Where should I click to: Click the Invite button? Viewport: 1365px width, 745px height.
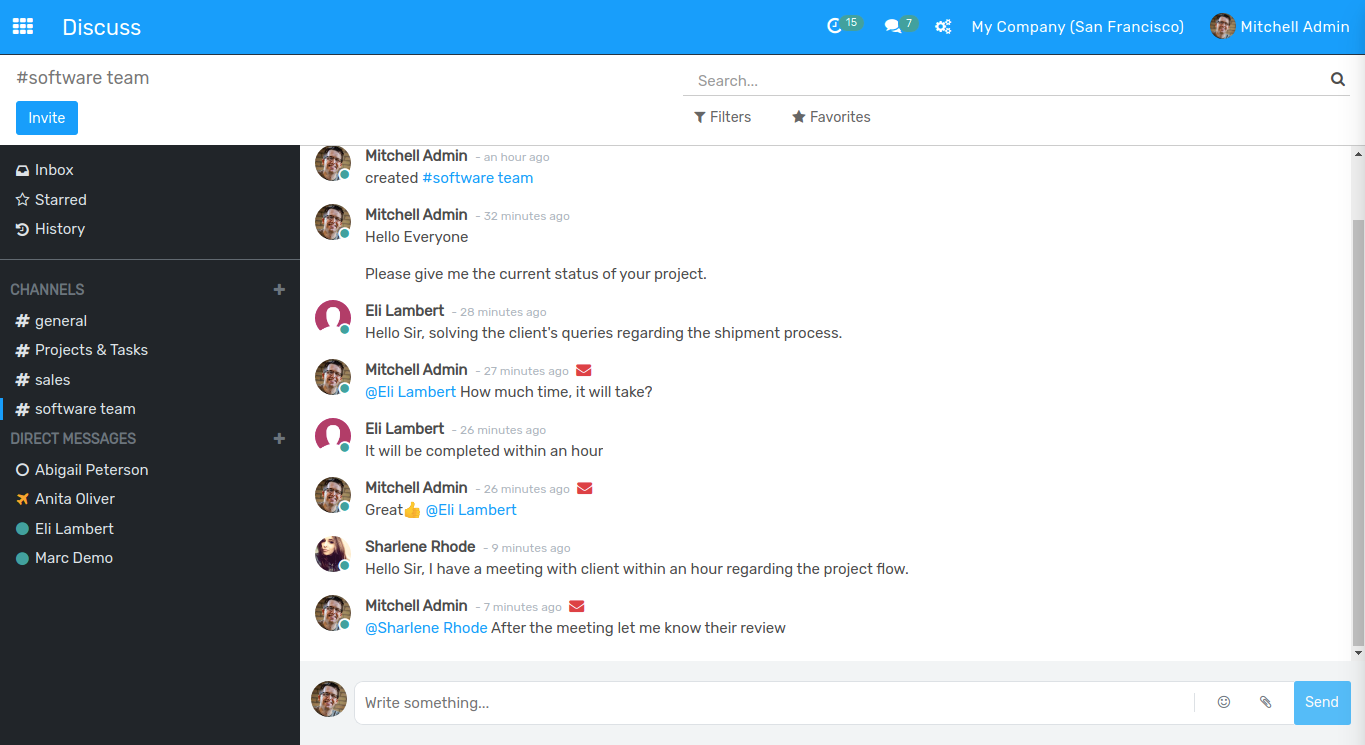pos(47,118)
